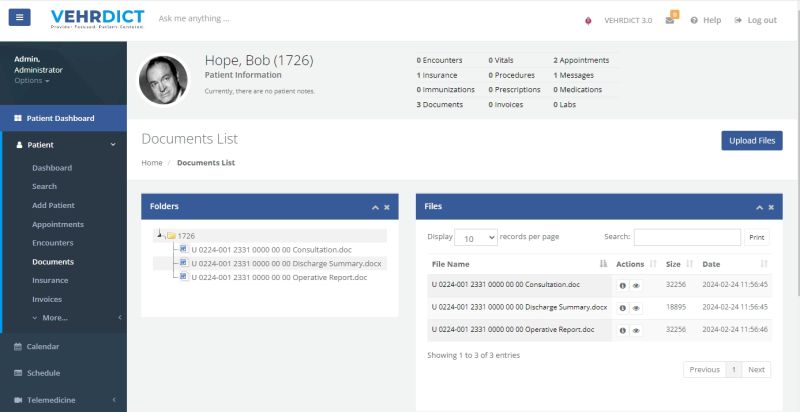Screen dimensions: 800x412
Task: Click the Files search input field
Action: (687, 237)
